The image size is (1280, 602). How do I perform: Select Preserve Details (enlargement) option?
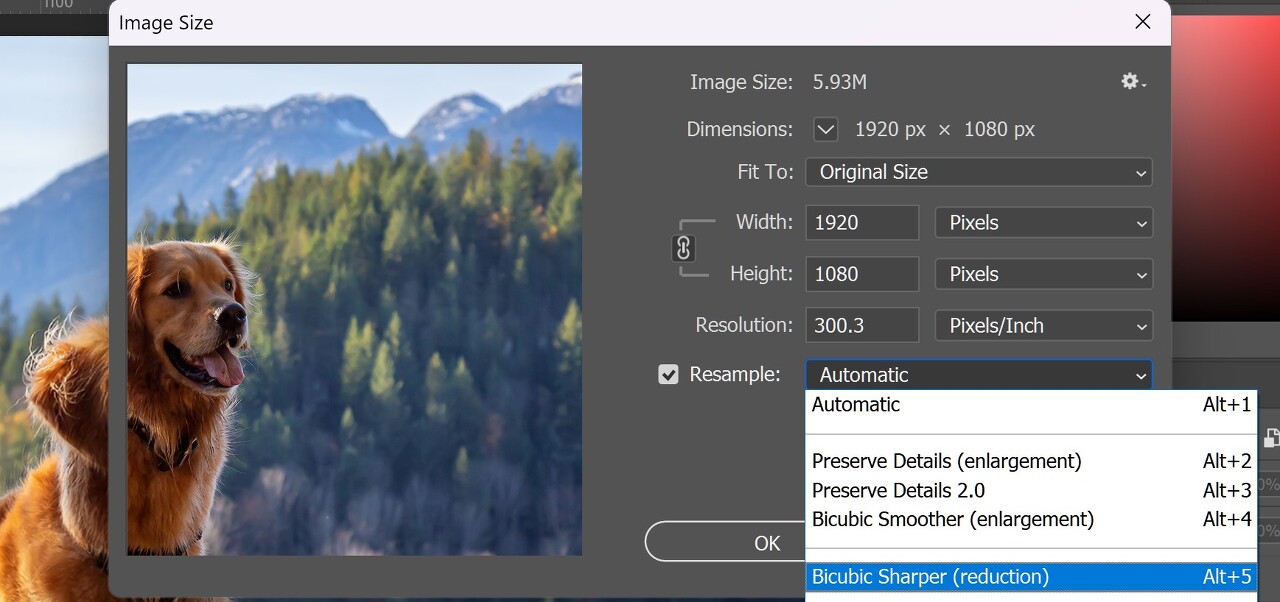[x=1031, y=462]
